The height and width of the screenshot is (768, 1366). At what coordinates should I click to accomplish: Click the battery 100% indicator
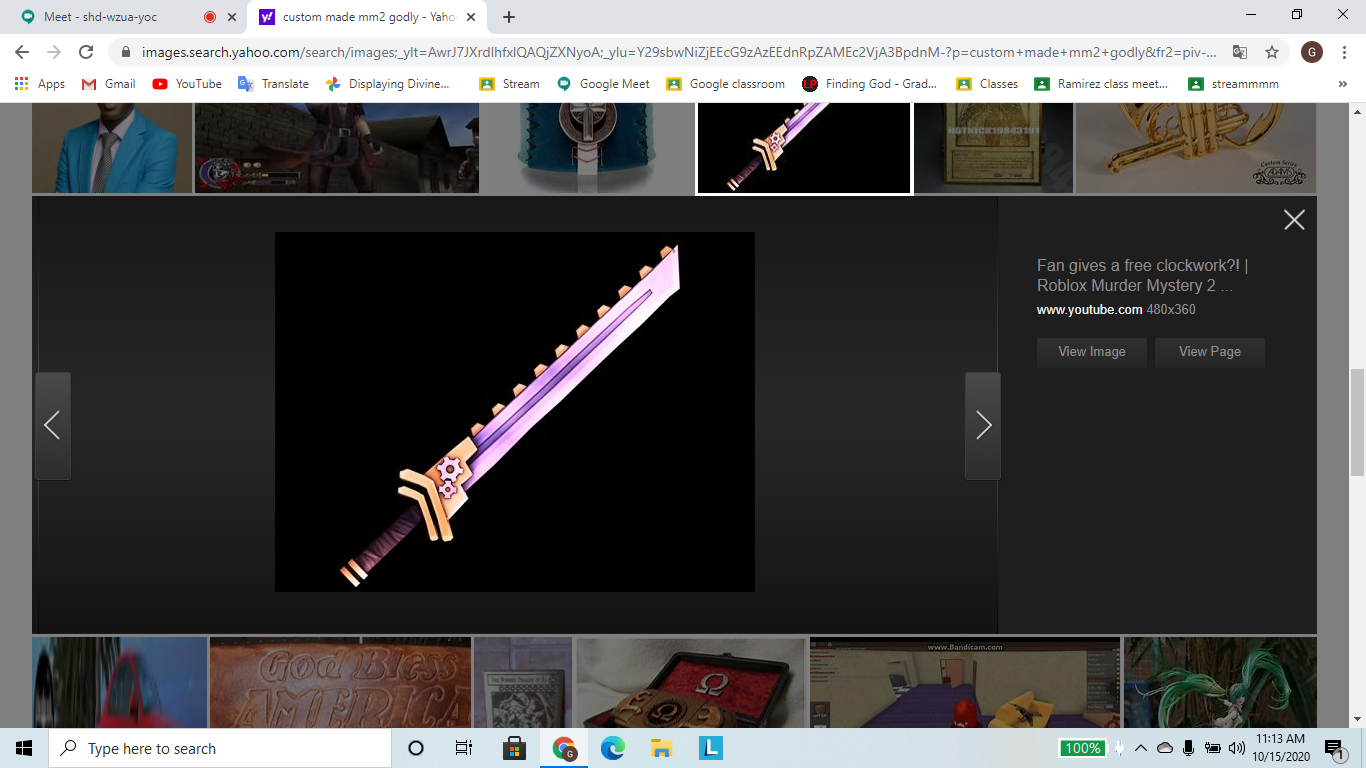1082,748
